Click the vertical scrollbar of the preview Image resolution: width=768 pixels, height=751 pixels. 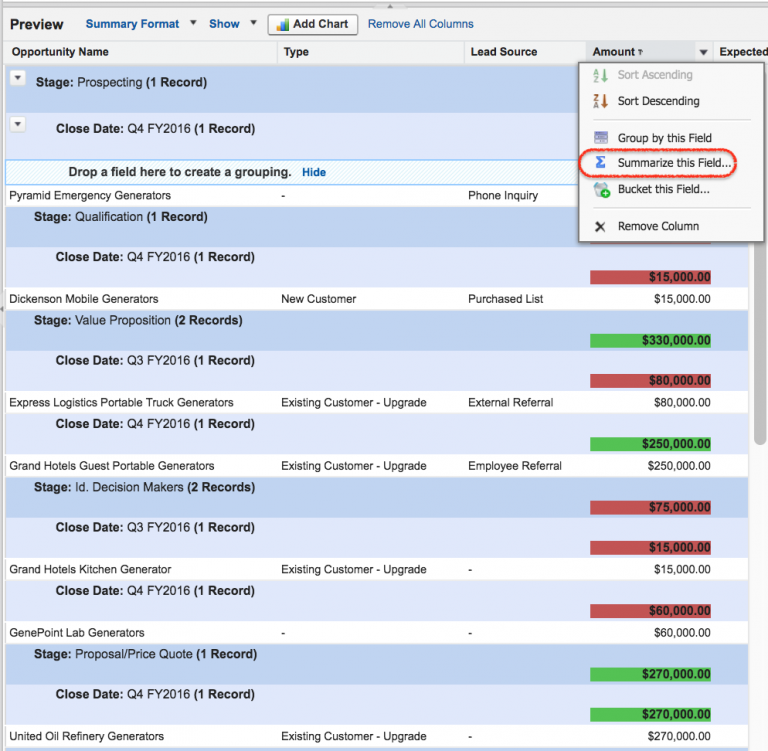pyautogui.click(x=760, y=350)
